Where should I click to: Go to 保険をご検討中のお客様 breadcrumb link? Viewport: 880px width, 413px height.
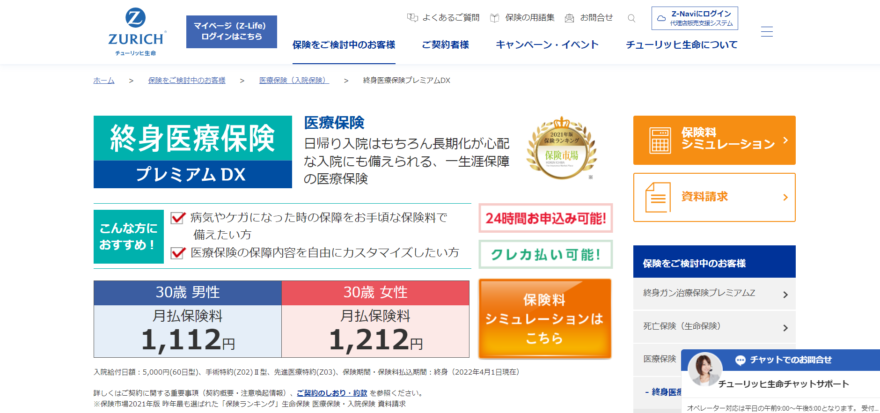pos(187,80)
